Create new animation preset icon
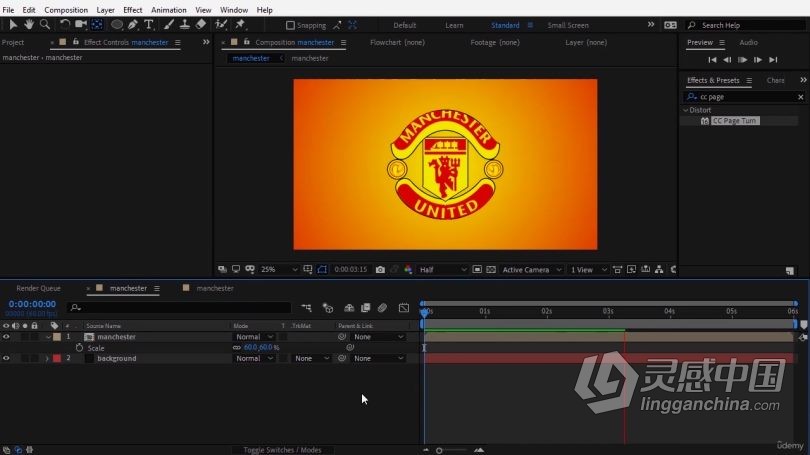This screenshot has width=810, height=455. pos(790,271)
